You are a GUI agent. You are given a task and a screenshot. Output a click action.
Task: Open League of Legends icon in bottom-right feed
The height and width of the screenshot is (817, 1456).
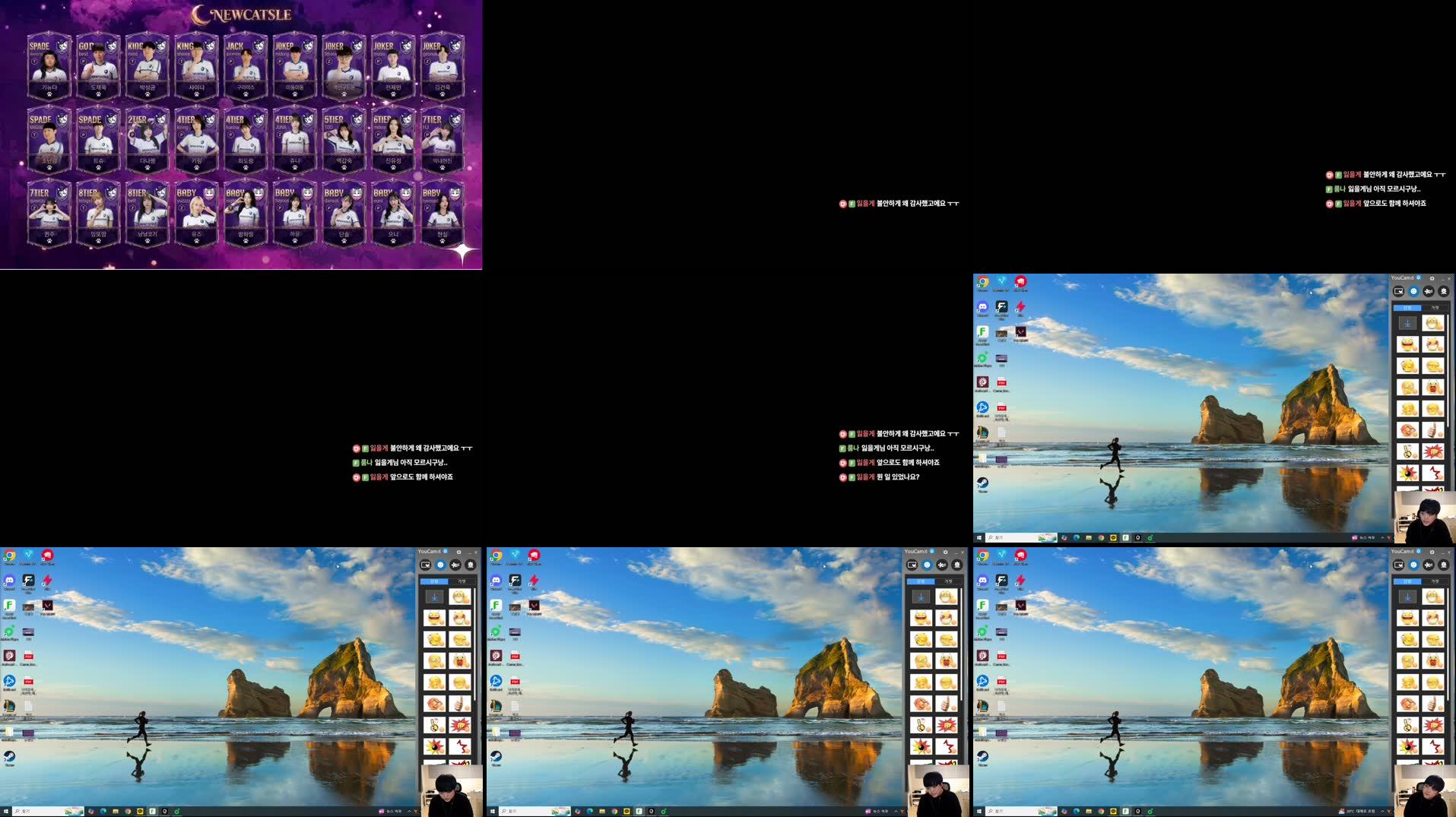(x=982, y=707)
